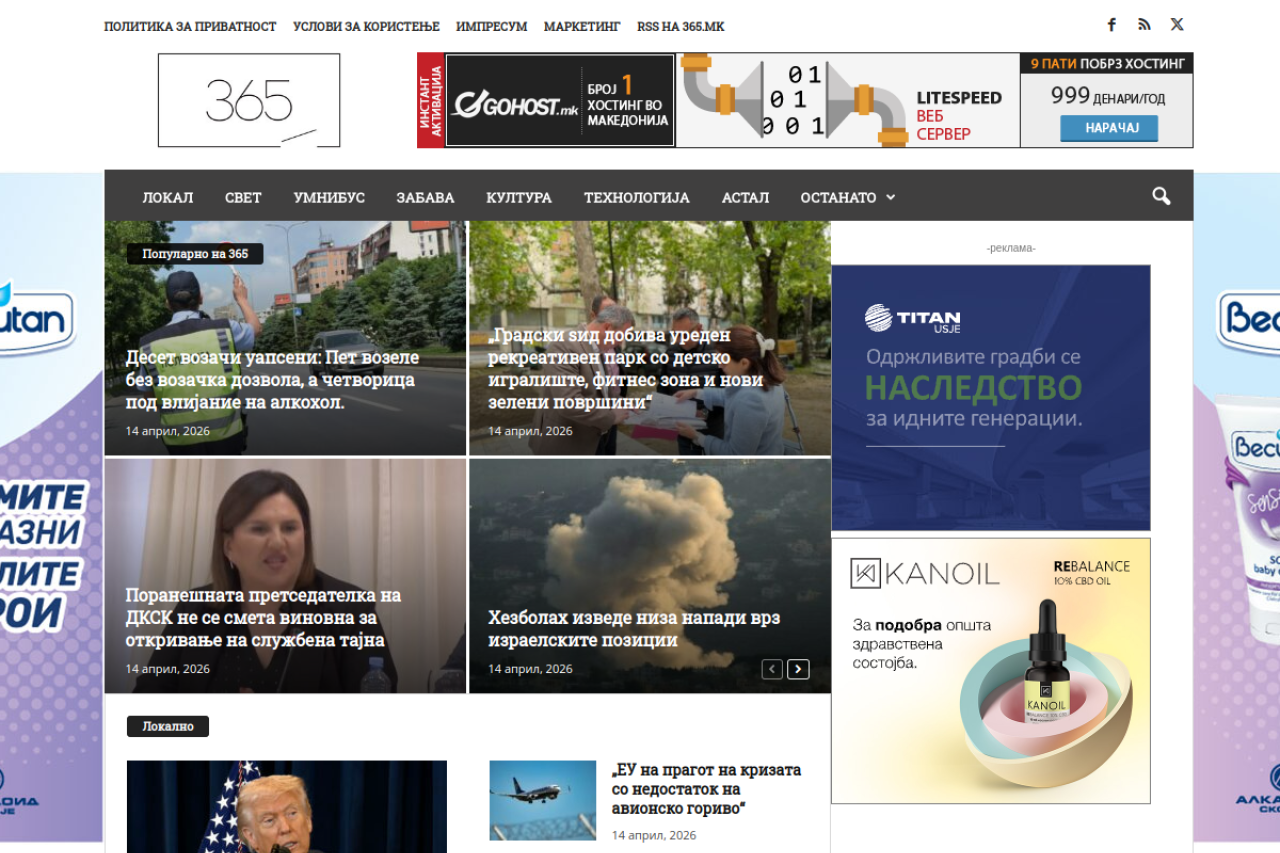
Task: Open ПОЛИТИКА ЗА ПРИВАТНОСТ link
Action: 190,27
